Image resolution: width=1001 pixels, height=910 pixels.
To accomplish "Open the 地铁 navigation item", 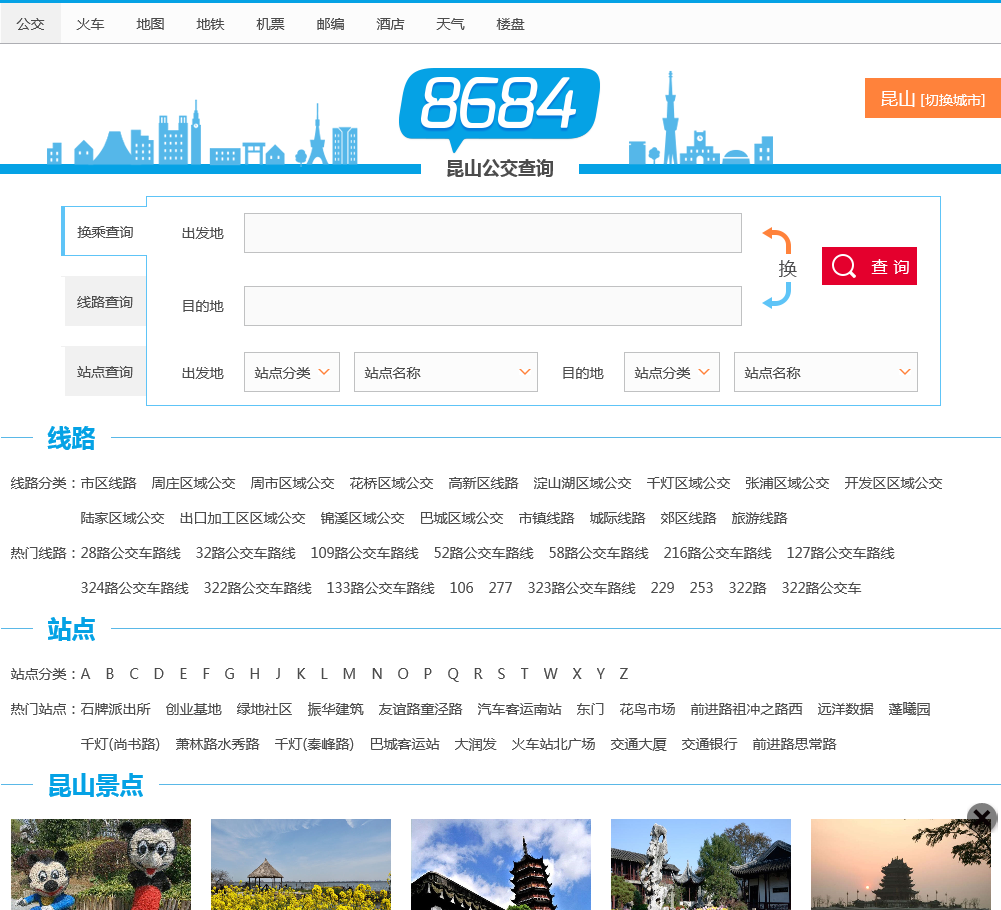I will (x=210, y=24).
